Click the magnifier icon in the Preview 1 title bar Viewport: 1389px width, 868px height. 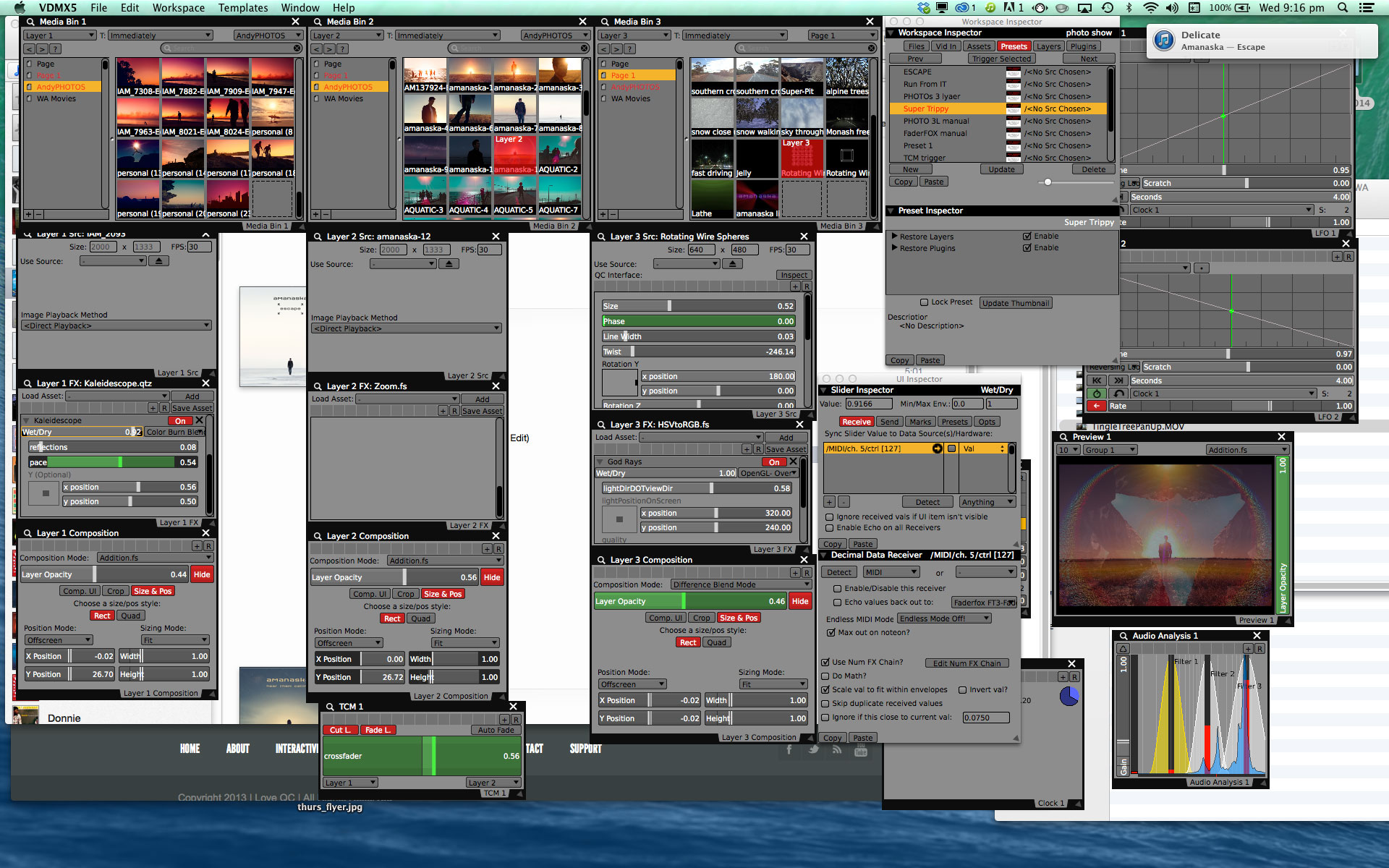1063,437
